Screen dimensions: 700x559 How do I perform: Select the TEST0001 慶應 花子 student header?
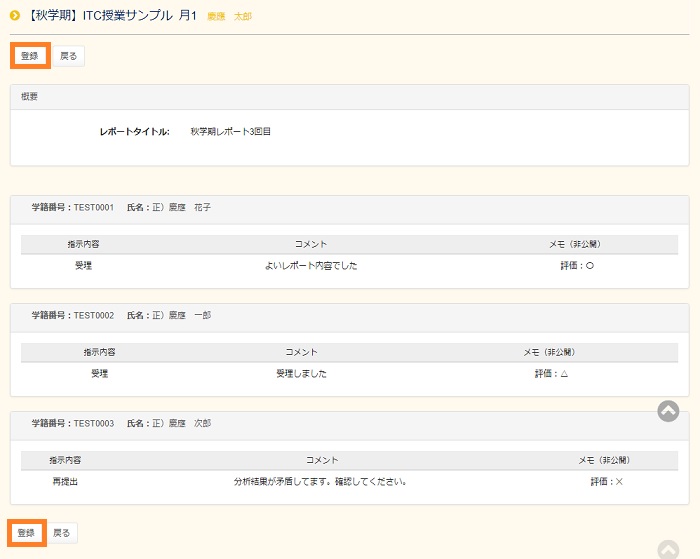pyautogui.click(x=349, y=208)
